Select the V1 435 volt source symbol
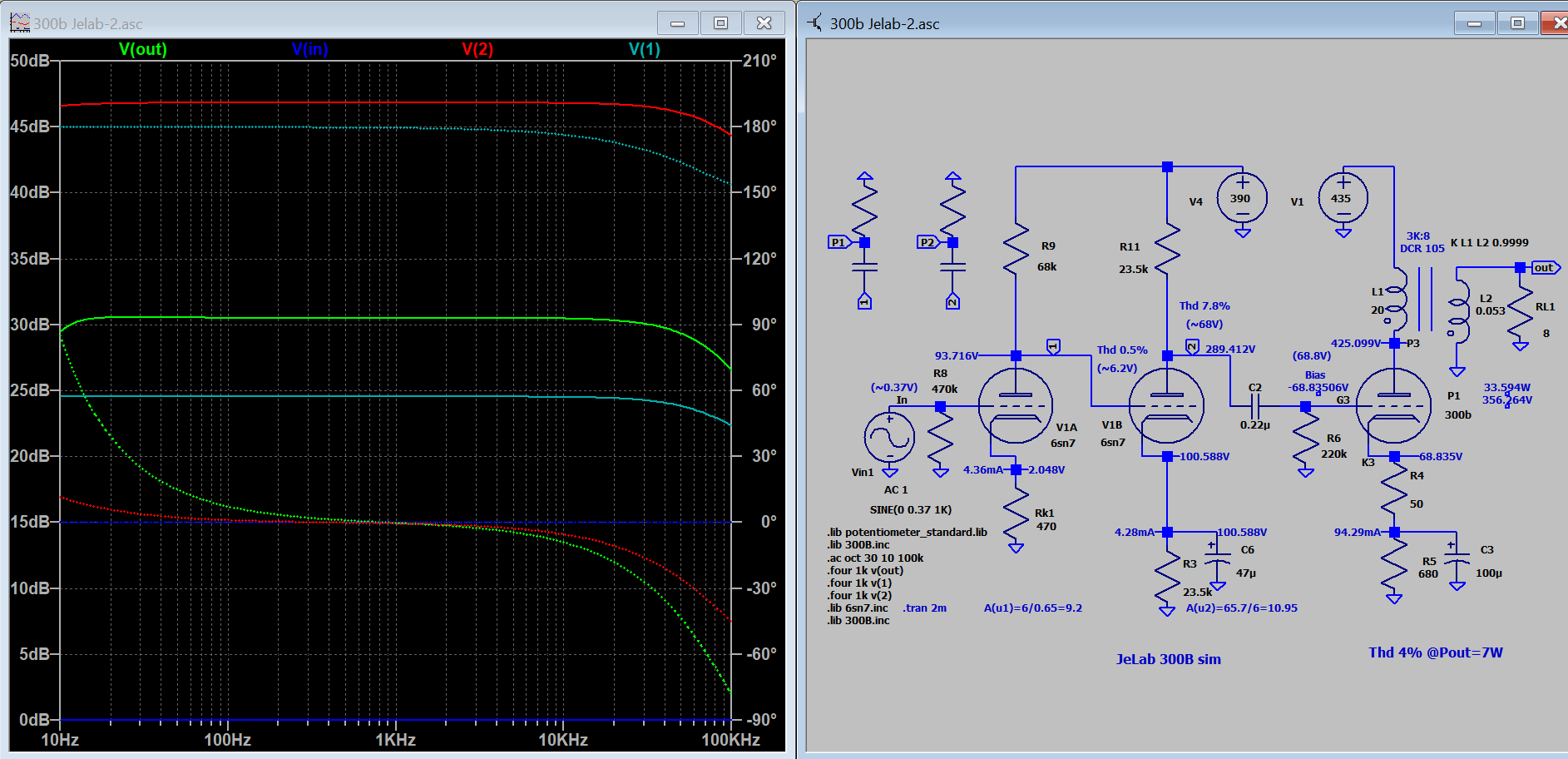This screenshot has width=1568, height=759. pyautogui.click(x=1343, y=198)
